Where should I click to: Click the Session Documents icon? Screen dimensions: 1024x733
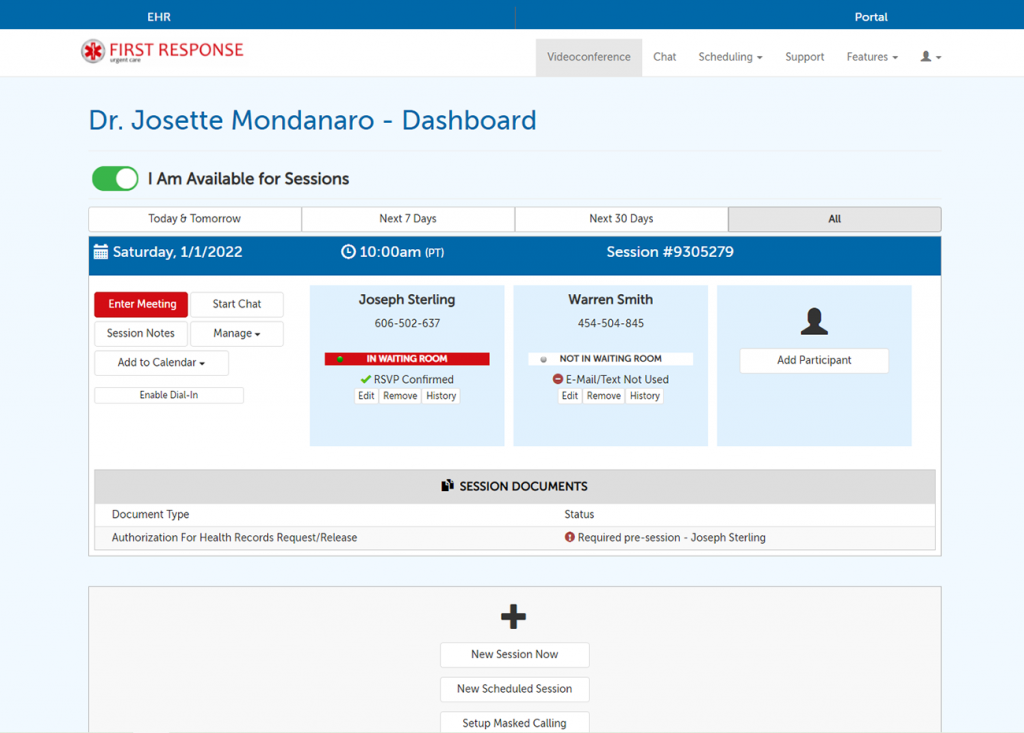[447, 485]
